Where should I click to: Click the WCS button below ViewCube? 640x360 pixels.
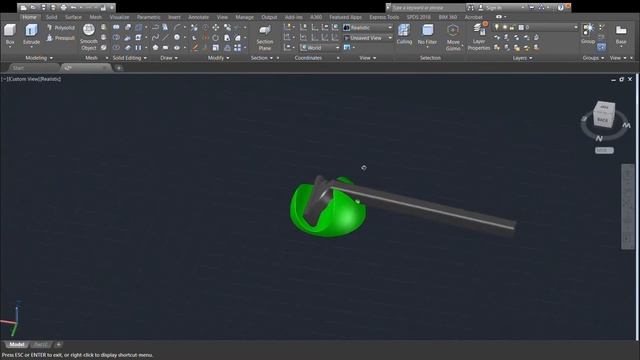604,150
